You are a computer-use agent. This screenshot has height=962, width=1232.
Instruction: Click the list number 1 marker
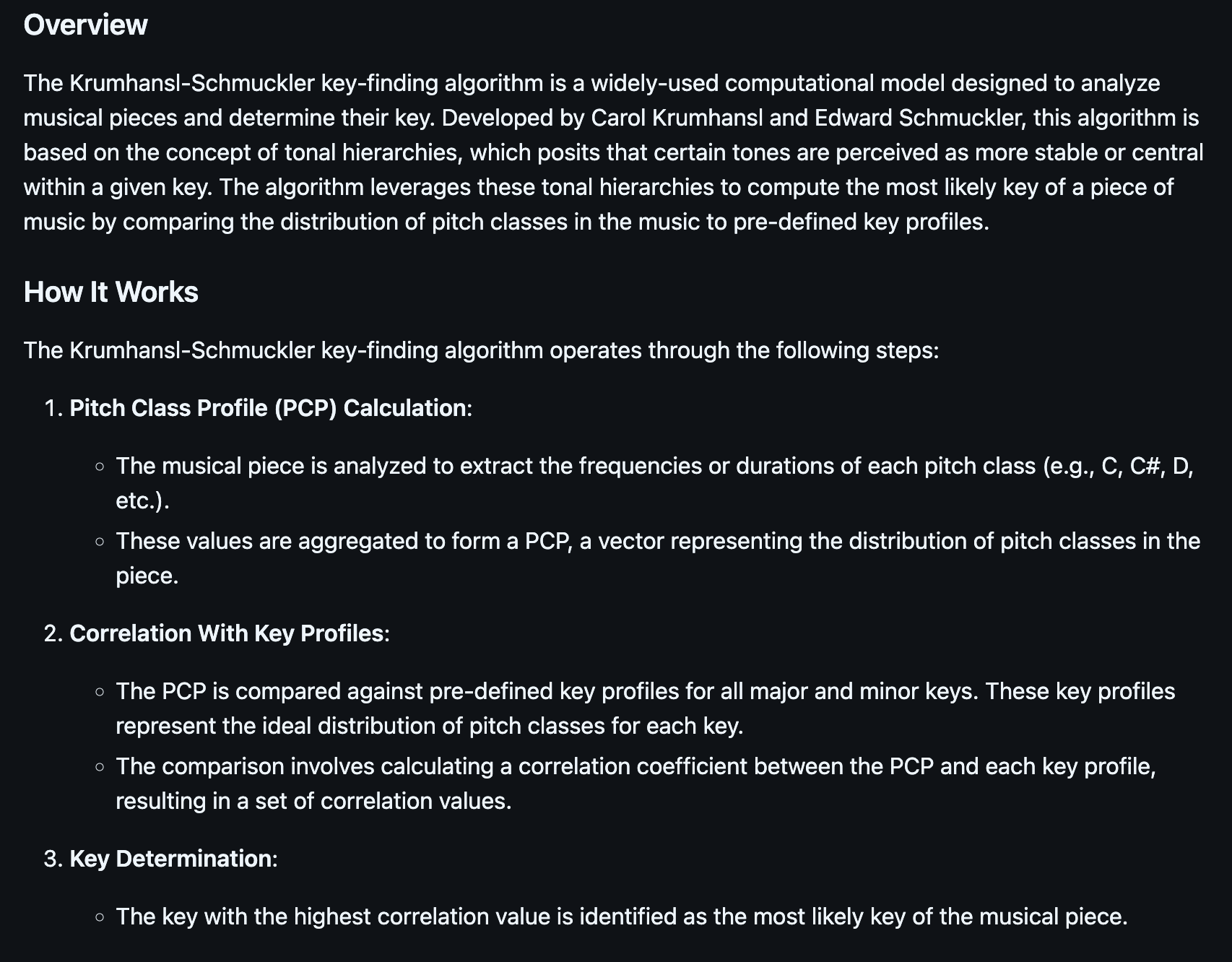pyautogui.click(x=53, y=408)
